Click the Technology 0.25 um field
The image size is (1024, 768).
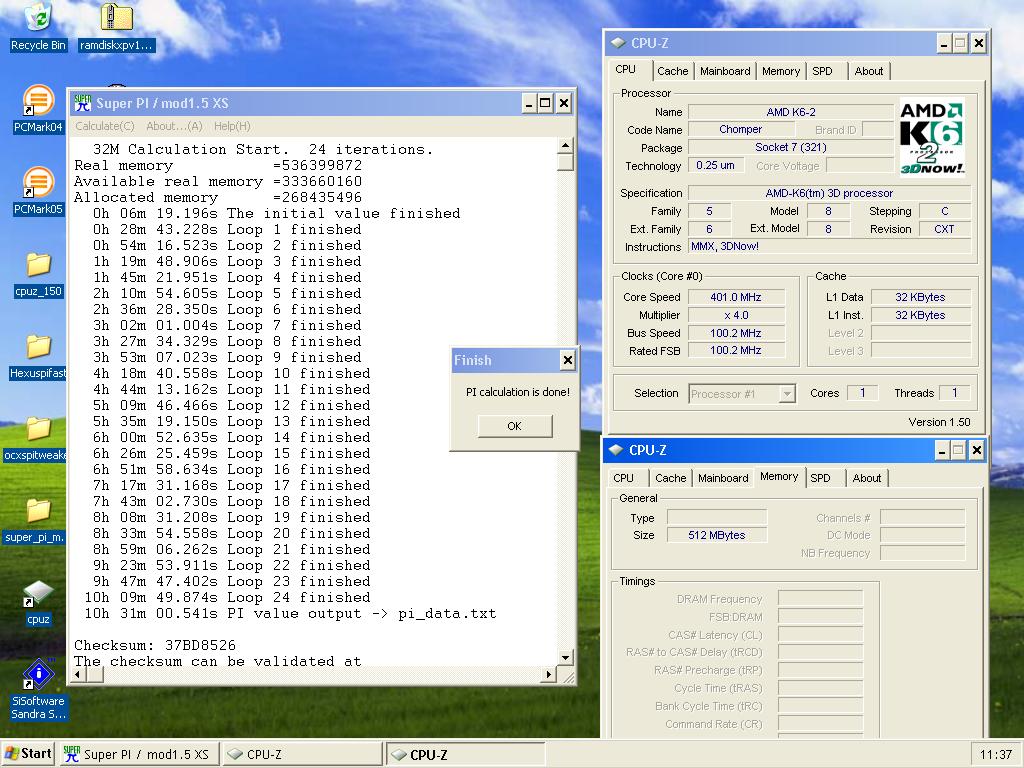(x=715, y=166)
